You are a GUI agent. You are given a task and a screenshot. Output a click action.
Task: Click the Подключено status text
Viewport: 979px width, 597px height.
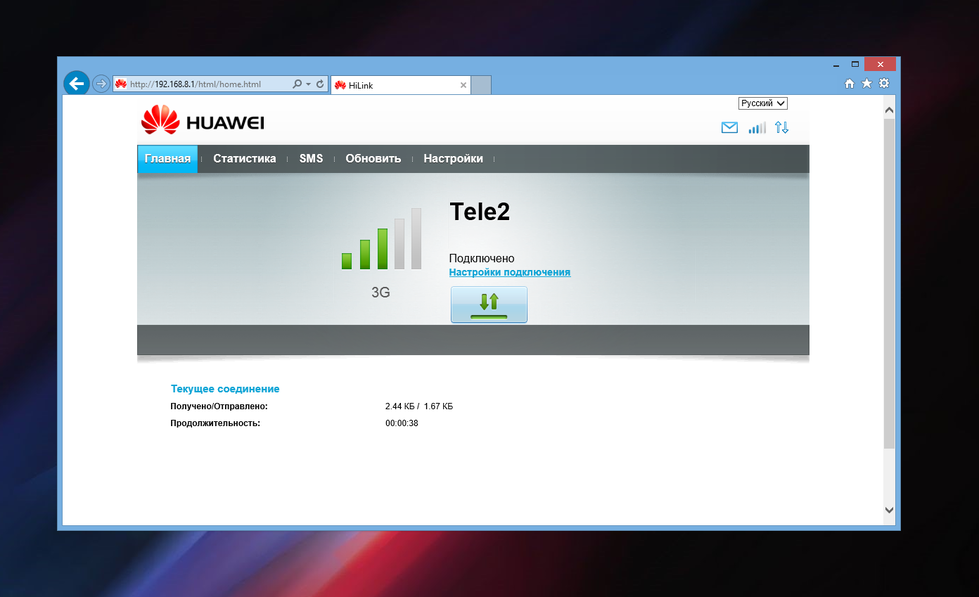[x=481, y=258]
